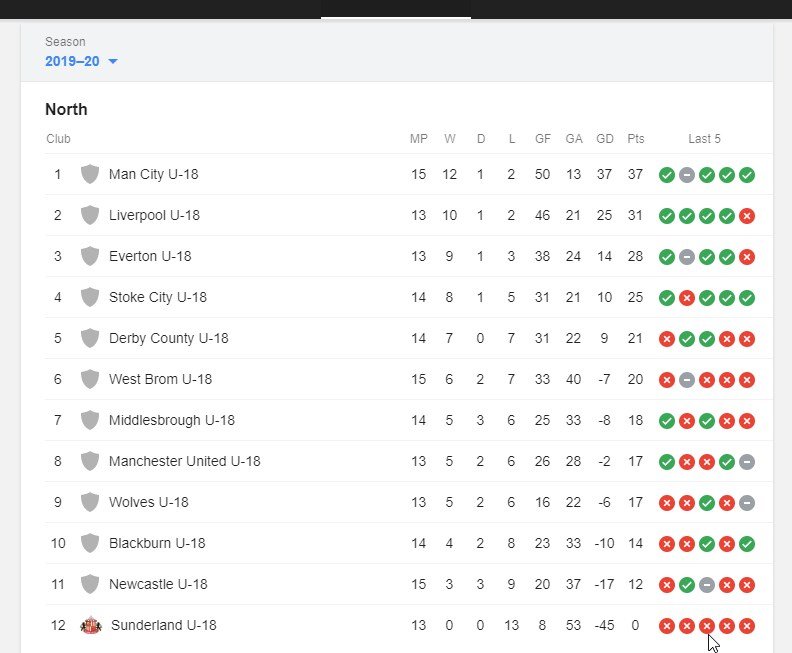This screenshot has height=653, width=792.
Task: Click the Pts column header
Action: coord(635,138)
